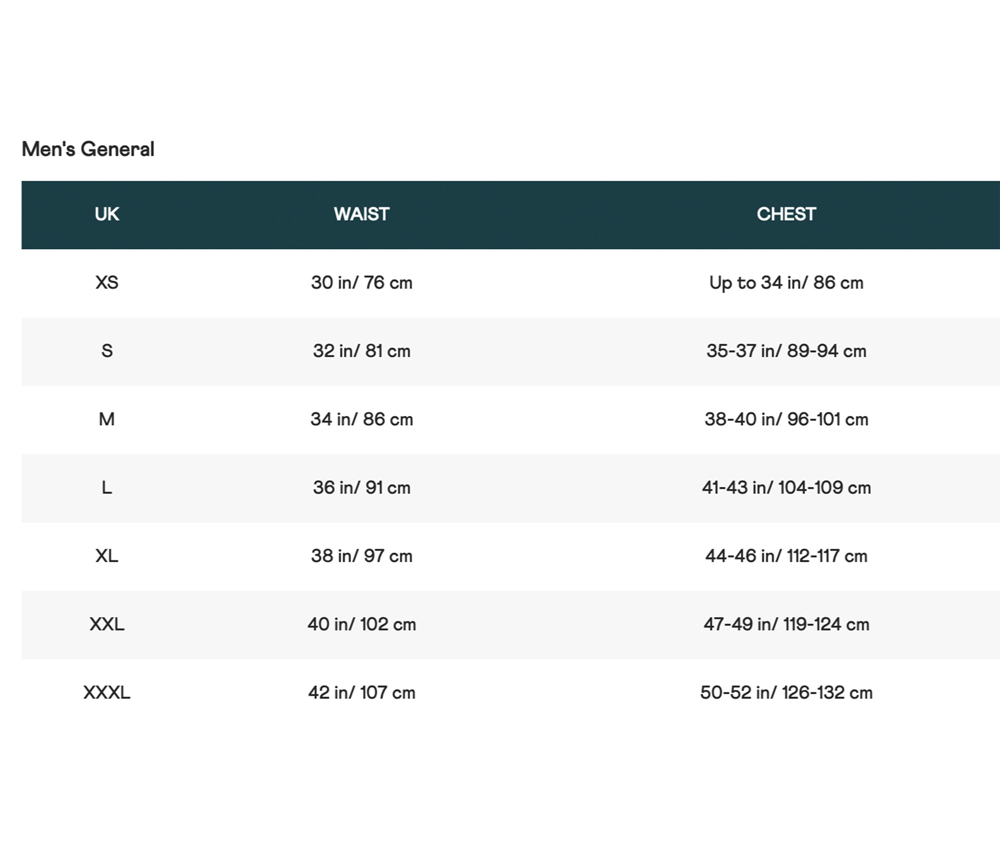Viewport: 1000px width, 866px height.
Task: Select the XXL size row label
Action: 107,624
